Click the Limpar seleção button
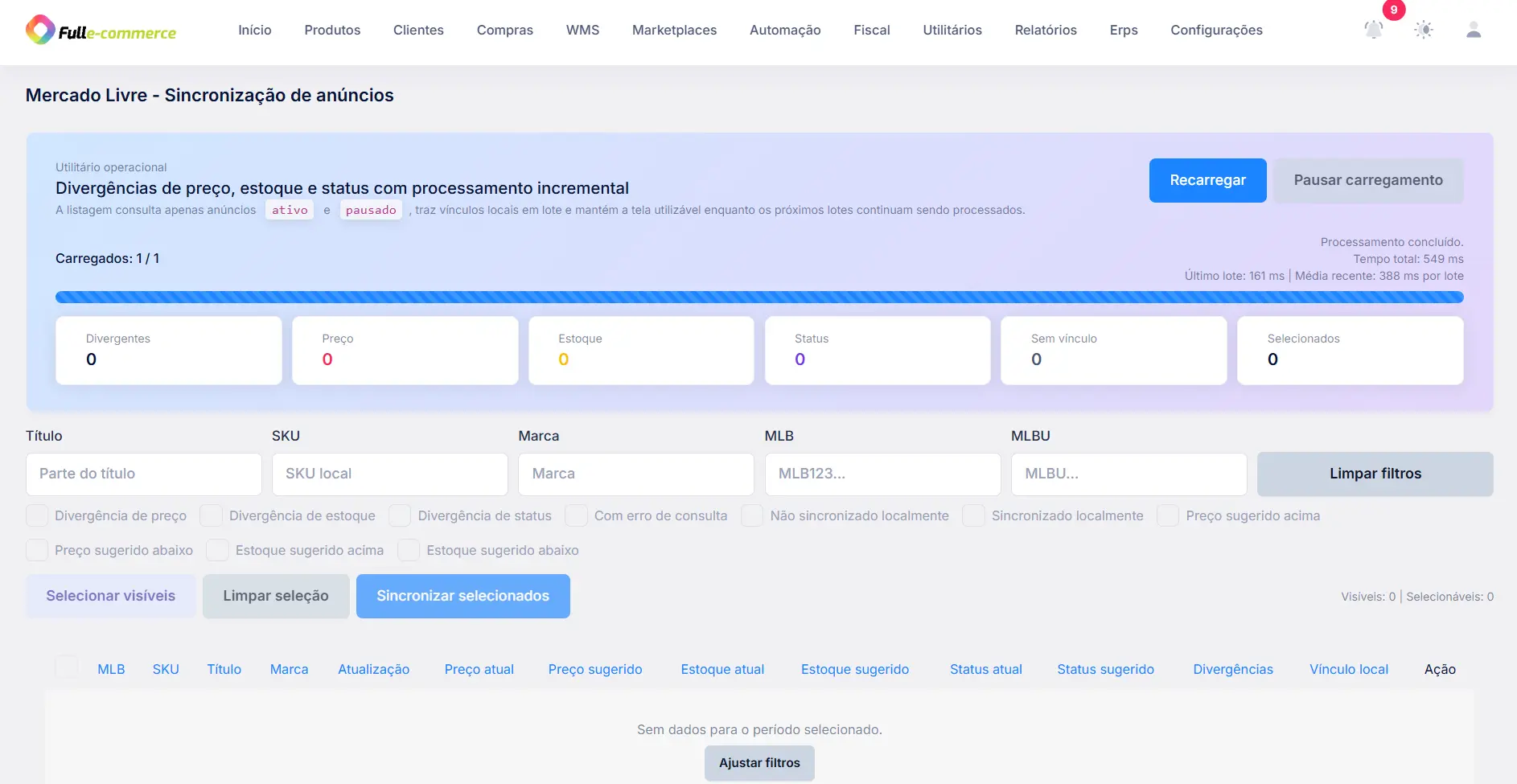Screen dimensions: 1517x784 [x=276, y=596]
